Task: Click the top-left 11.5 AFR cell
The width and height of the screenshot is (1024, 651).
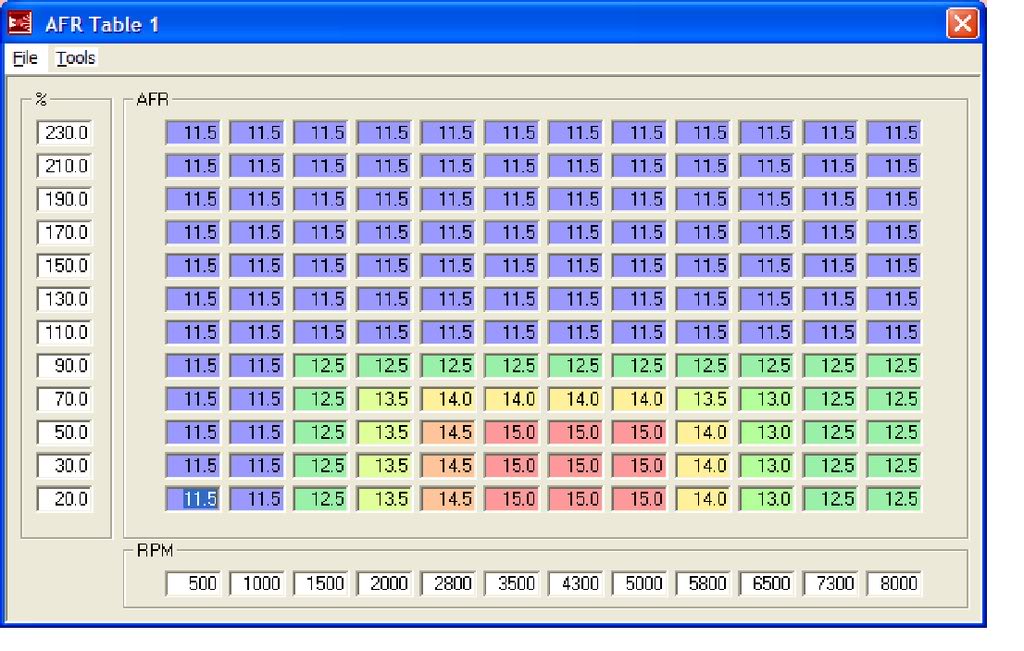Action: click(x=193, y=132)
